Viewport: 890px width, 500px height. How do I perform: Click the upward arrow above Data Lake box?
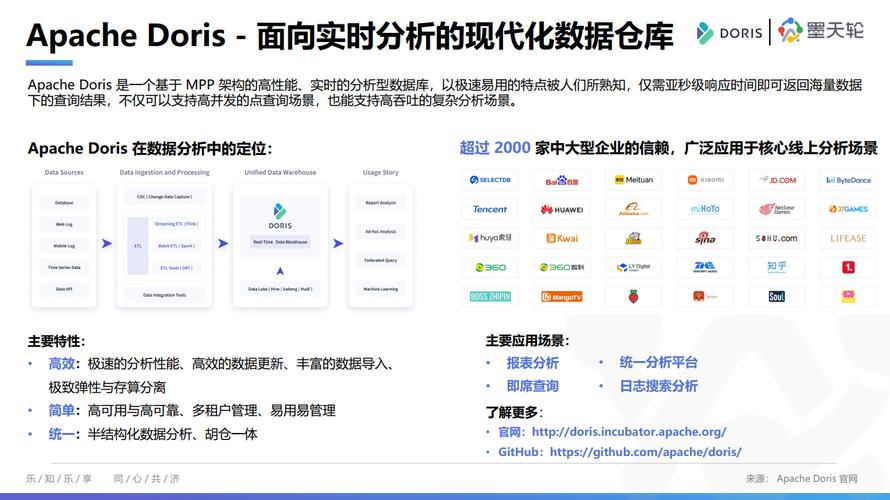[280, 271]
